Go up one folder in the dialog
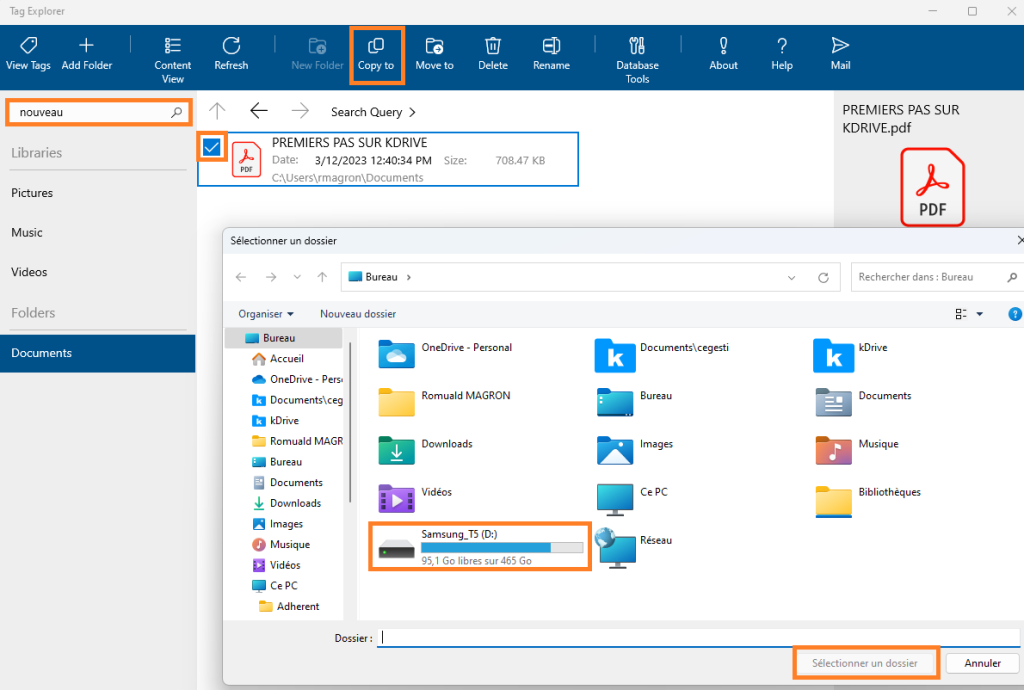 click(x=322, y=277)
